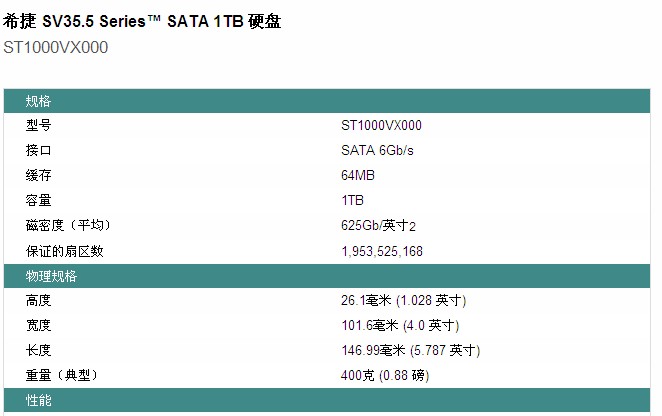
Task: Click the 型号 row label
Action: [38, 126]
